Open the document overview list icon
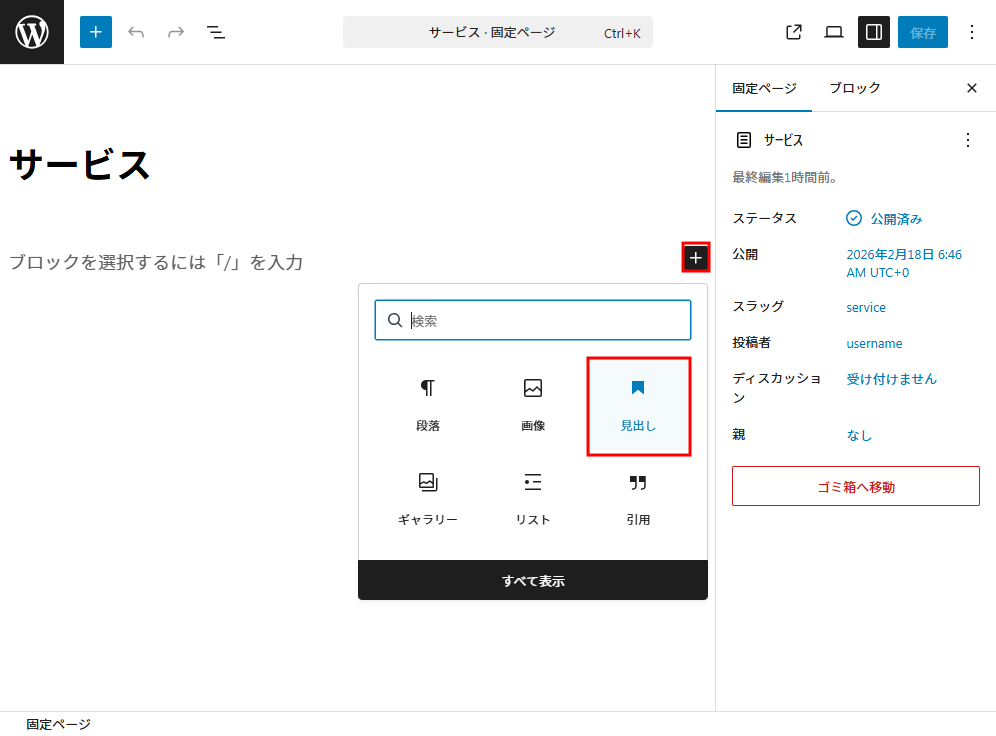Image resolution: width=996 pixels, height=736 pixels. coord(215,32)
